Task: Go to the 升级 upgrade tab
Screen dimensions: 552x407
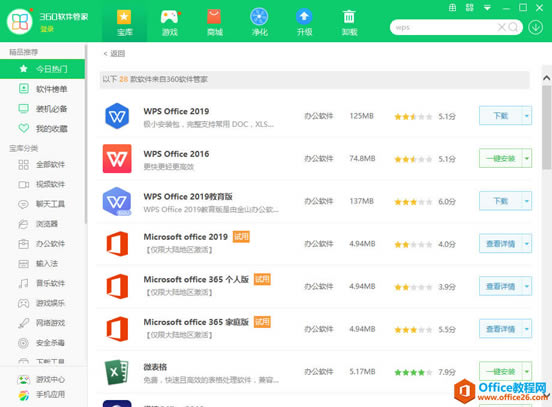Action: tap(304, 22)
